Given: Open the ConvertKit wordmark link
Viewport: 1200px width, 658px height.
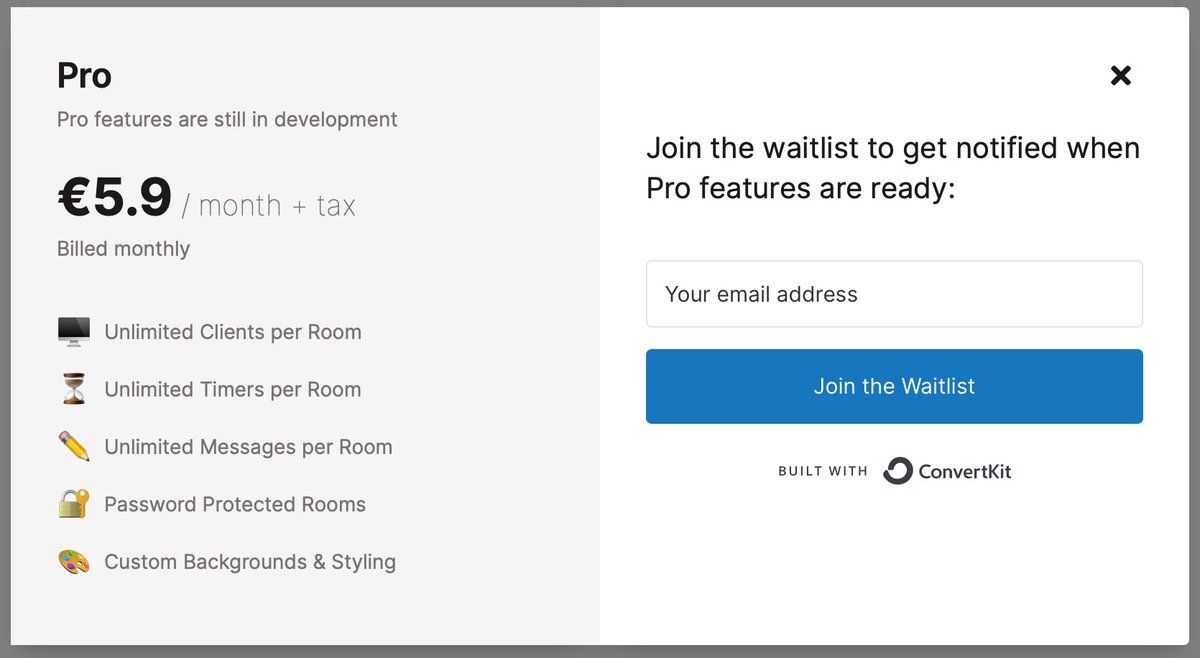Looking at the screenshot, I should pyautogui.click(x=964, y=471).
